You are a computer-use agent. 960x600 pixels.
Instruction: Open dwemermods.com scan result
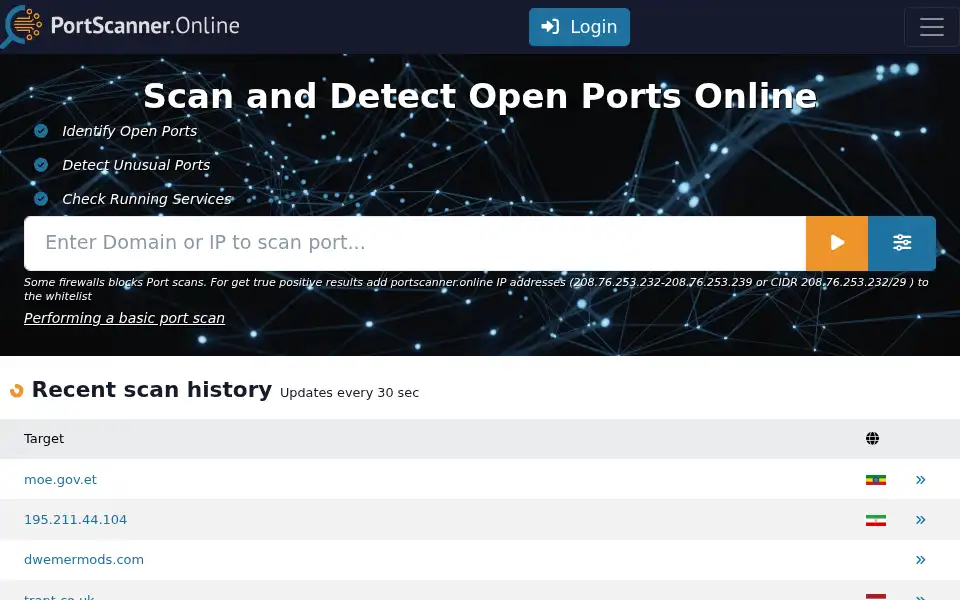point(84,560)
